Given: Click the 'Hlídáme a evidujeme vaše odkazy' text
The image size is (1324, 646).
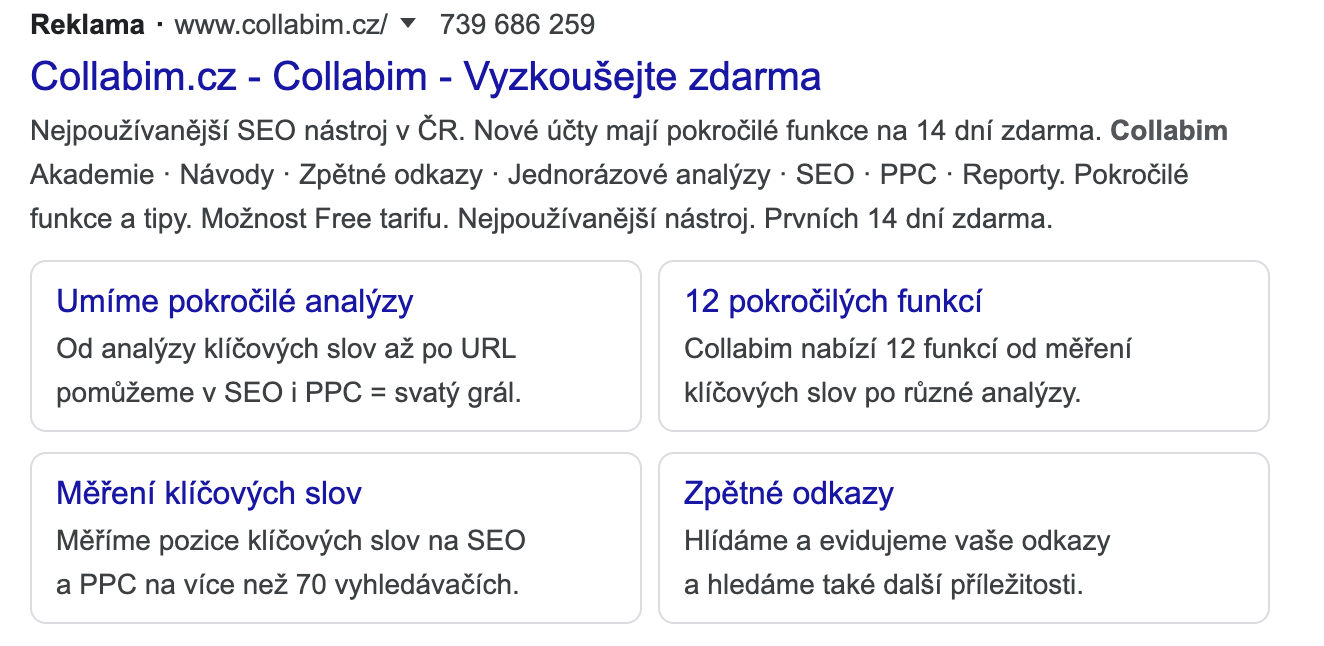Looking at the screenshot, I should pyautogui.click(x=898, y=563).
